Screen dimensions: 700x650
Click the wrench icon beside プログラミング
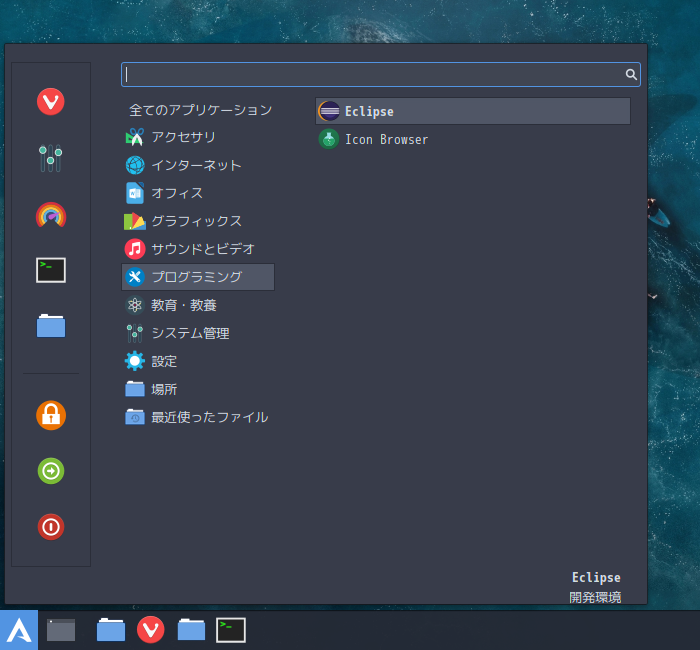[x=134, y=277]
